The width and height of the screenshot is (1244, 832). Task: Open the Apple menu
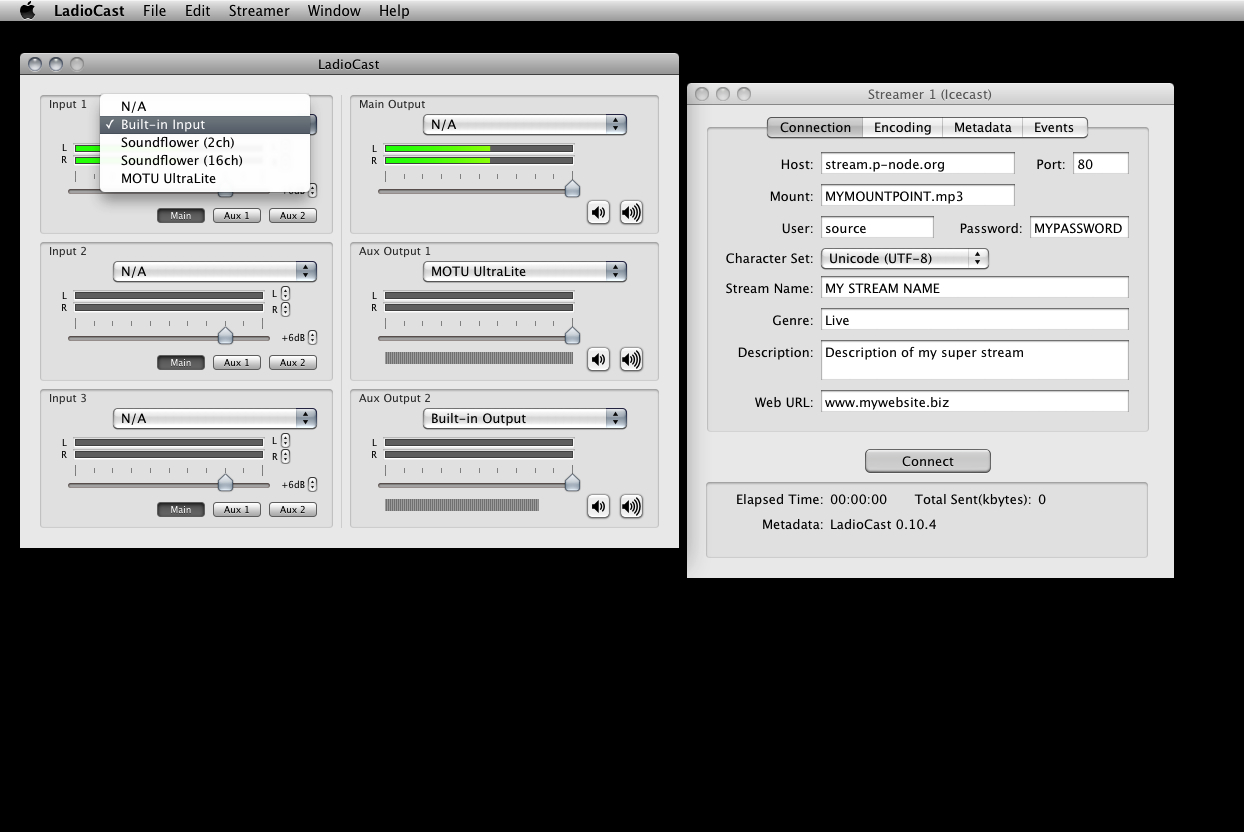27,11
